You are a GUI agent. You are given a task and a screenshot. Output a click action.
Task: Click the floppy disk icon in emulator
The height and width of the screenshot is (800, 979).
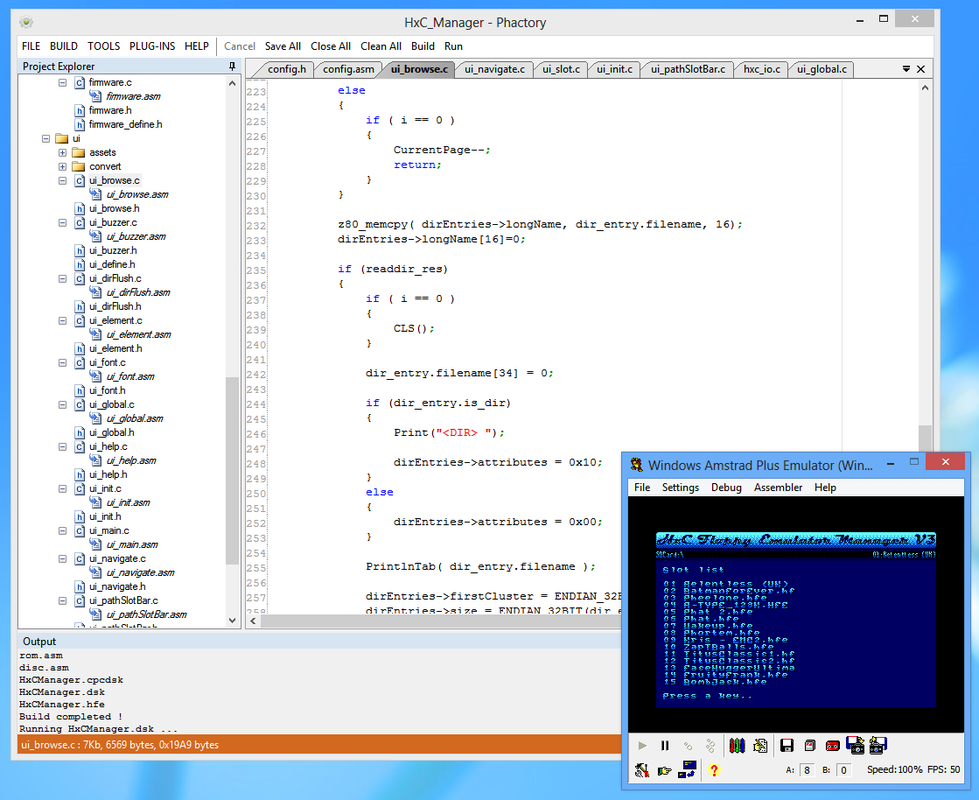point(787,746)
